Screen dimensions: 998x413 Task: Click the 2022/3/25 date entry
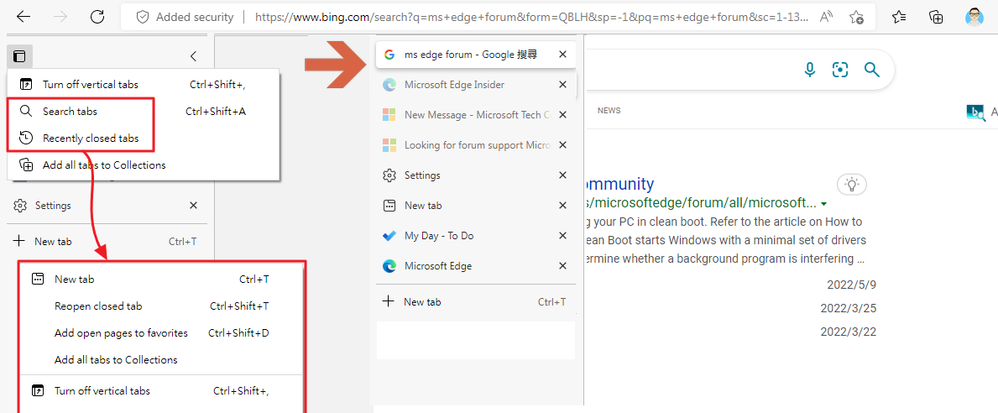pyautogui.click(x=848, y=309)
